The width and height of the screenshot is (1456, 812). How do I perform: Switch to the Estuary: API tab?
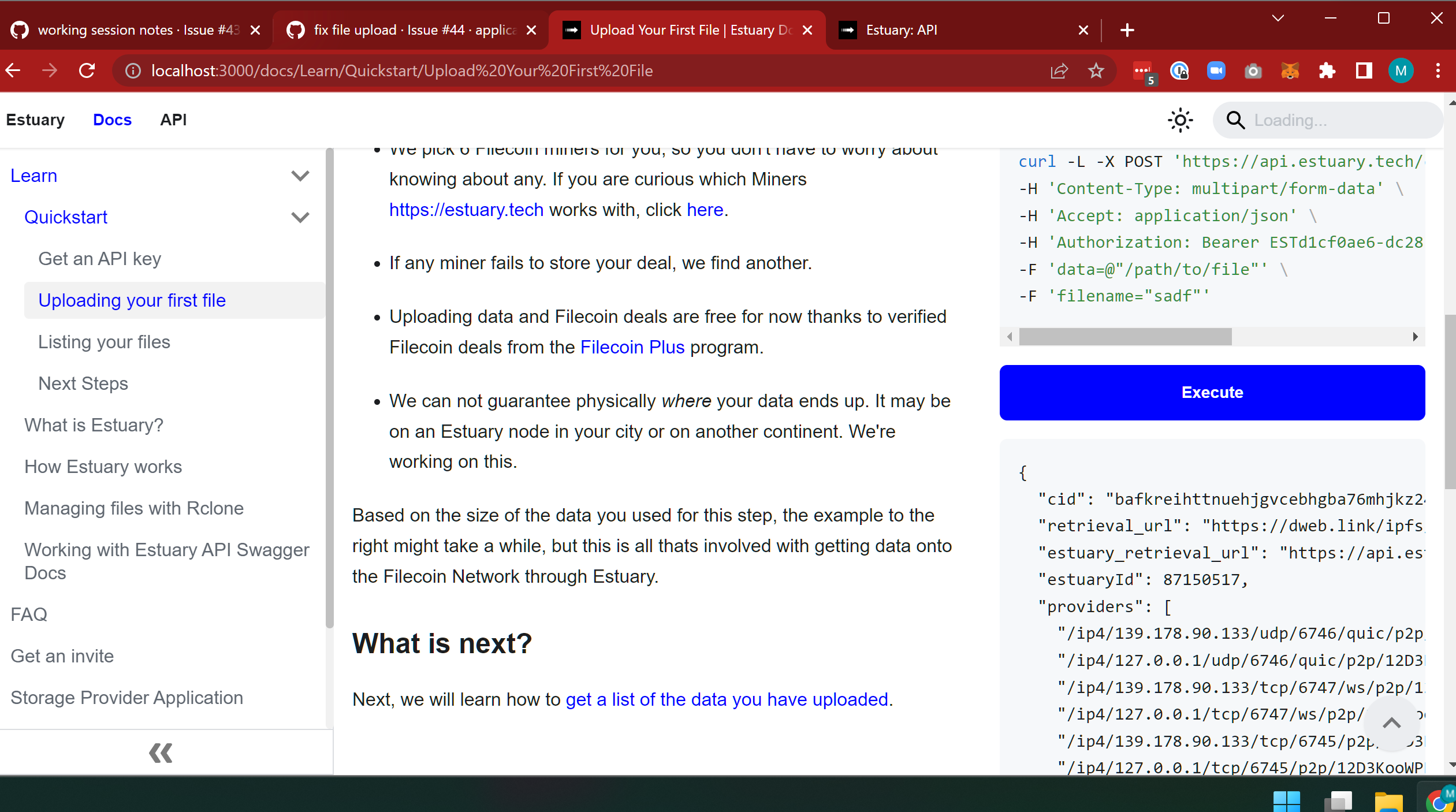click(903, 29)
